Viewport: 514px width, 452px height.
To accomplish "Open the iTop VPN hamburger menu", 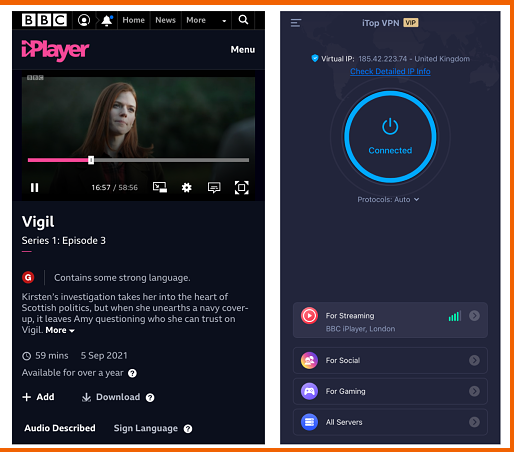I will (x=296, y=23).
